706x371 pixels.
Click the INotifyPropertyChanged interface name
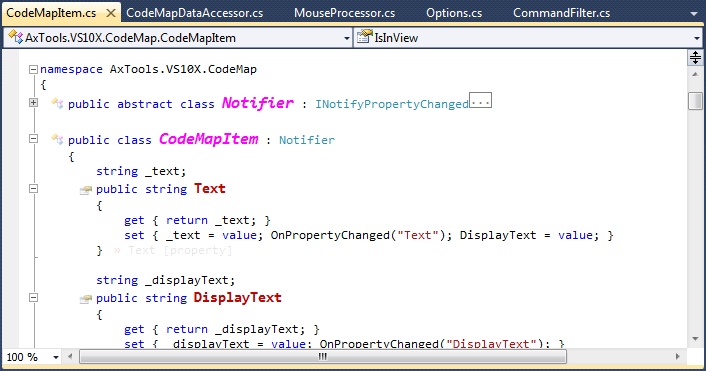coord(392,104)
